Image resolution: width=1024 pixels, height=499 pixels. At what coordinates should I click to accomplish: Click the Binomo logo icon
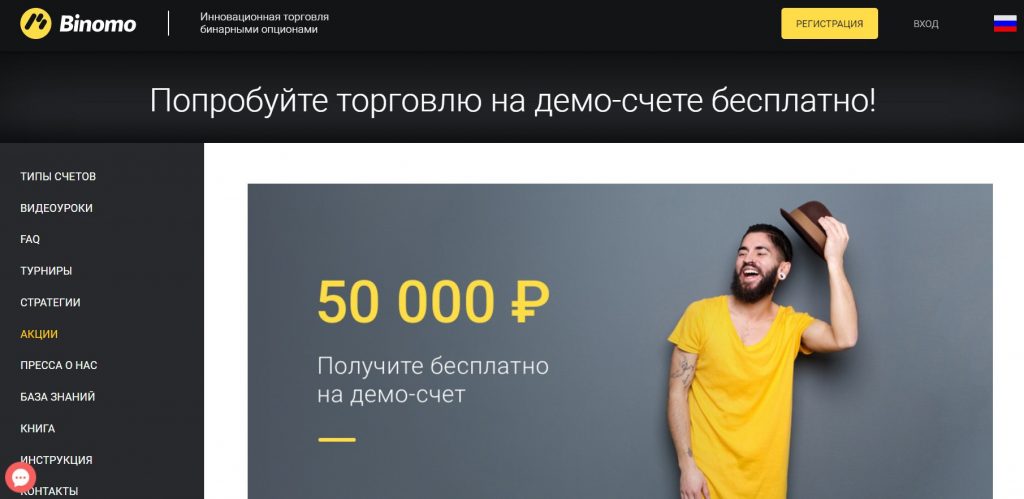point(35,24)
